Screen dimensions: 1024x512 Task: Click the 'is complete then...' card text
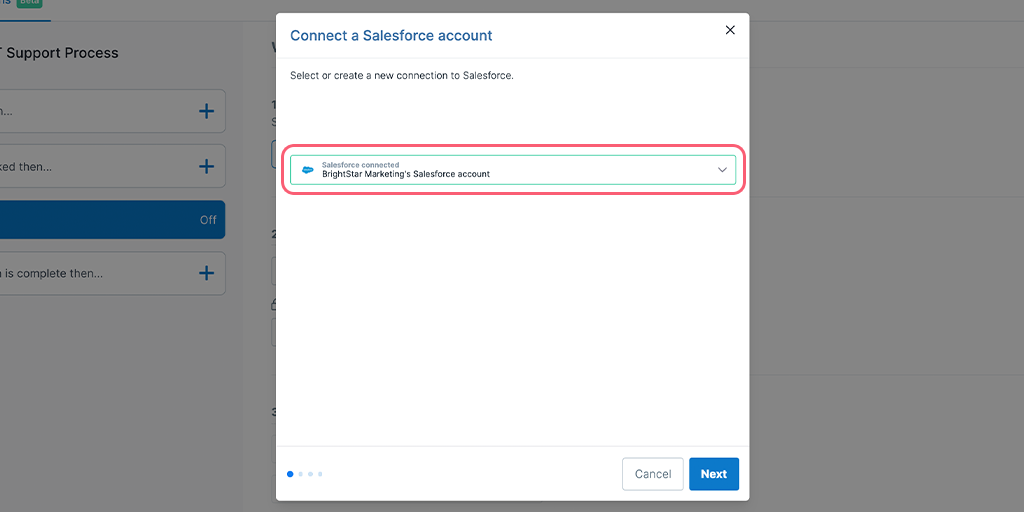[51, 274]
